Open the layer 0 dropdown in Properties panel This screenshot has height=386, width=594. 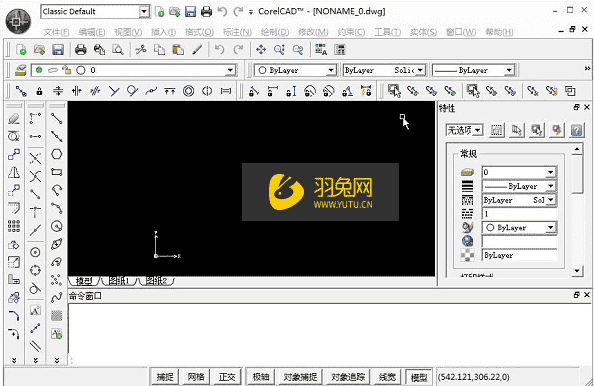519,172
